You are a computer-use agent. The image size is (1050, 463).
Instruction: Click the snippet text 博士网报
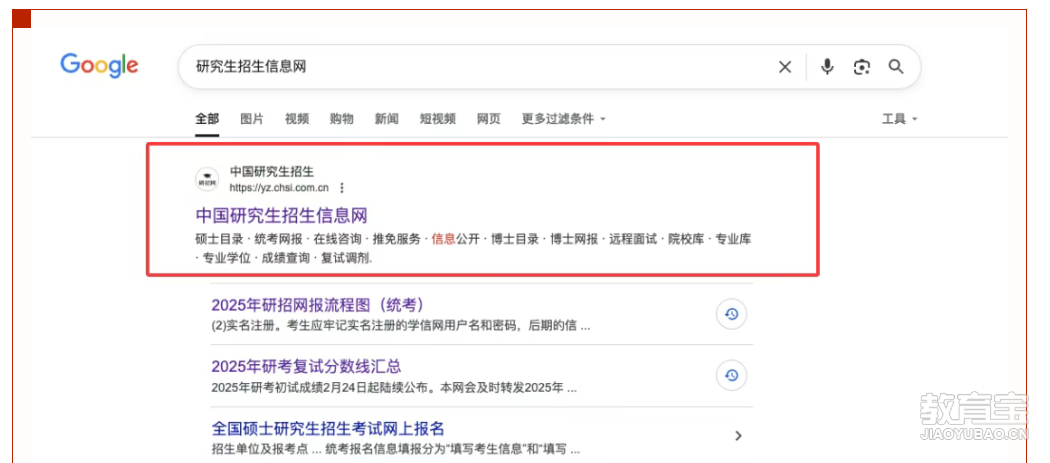[575, 239]
